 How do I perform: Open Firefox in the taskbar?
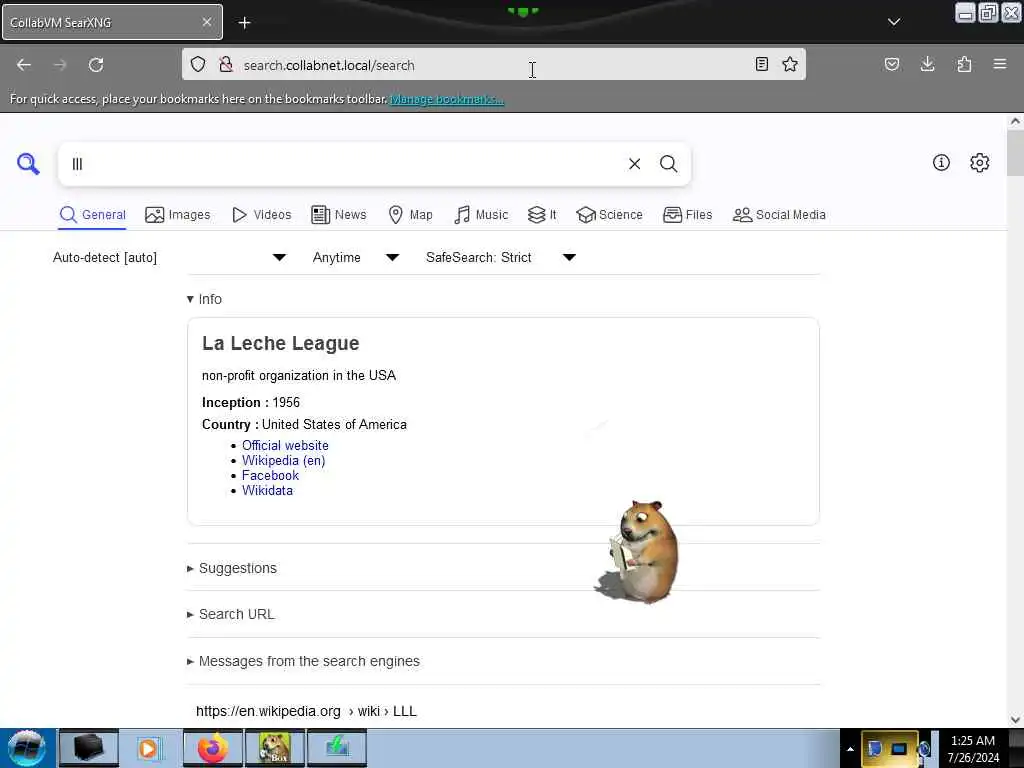(213, 748)
